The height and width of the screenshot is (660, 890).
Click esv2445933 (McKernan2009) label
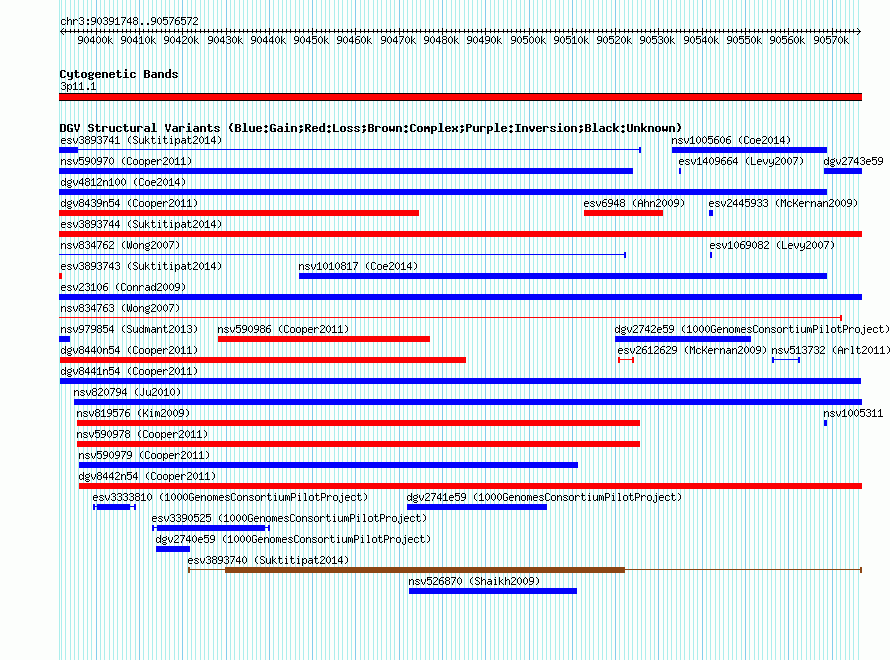[x=783, y=203]
